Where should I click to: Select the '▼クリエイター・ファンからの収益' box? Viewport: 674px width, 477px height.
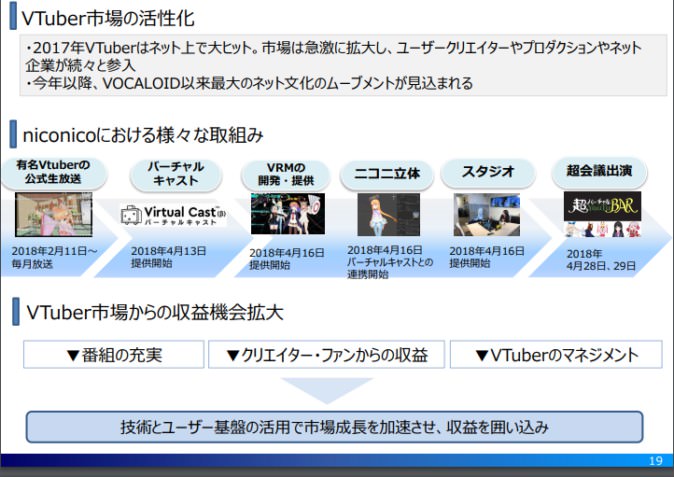(326, 355)
